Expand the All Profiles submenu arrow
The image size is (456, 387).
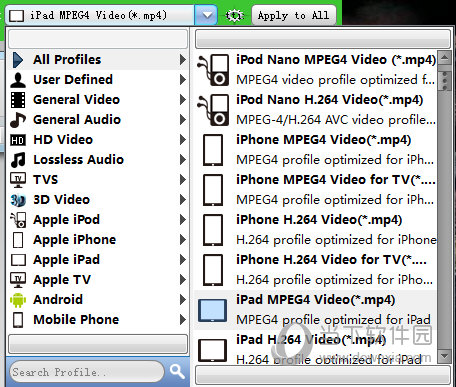(x=183, y=60)
